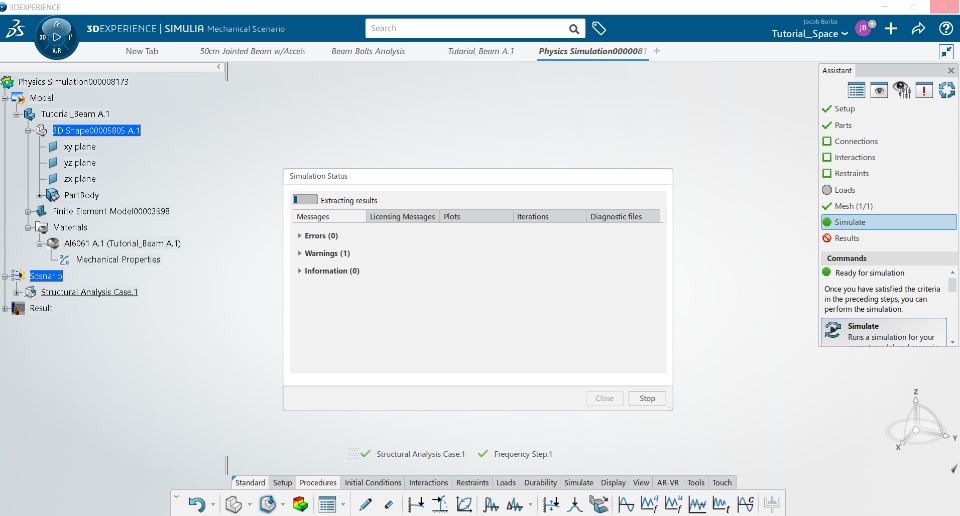Select the Simulate step in Assistant
This screenshot has height=516, width=960.
[x=888, y=222]
